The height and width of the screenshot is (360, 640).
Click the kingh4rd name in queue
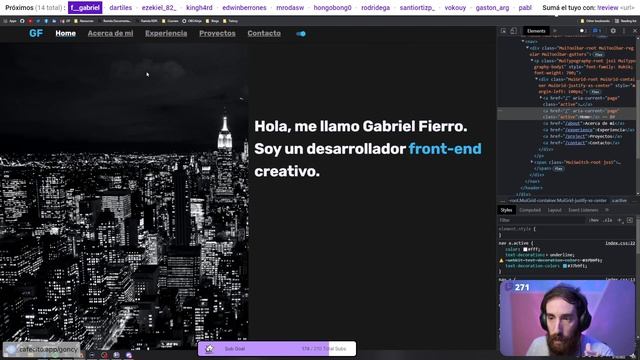point(199,8)
